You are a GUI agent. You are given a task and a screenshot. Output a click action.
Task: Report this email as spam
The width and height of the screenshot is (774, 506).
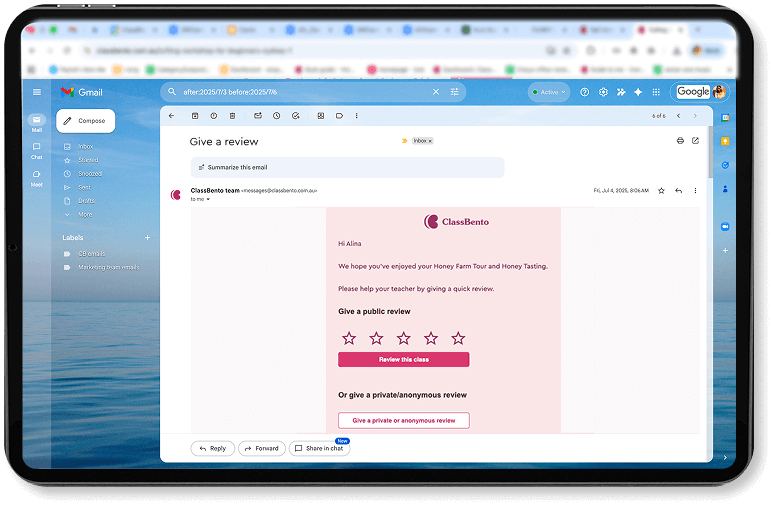(x=214, y=116)
